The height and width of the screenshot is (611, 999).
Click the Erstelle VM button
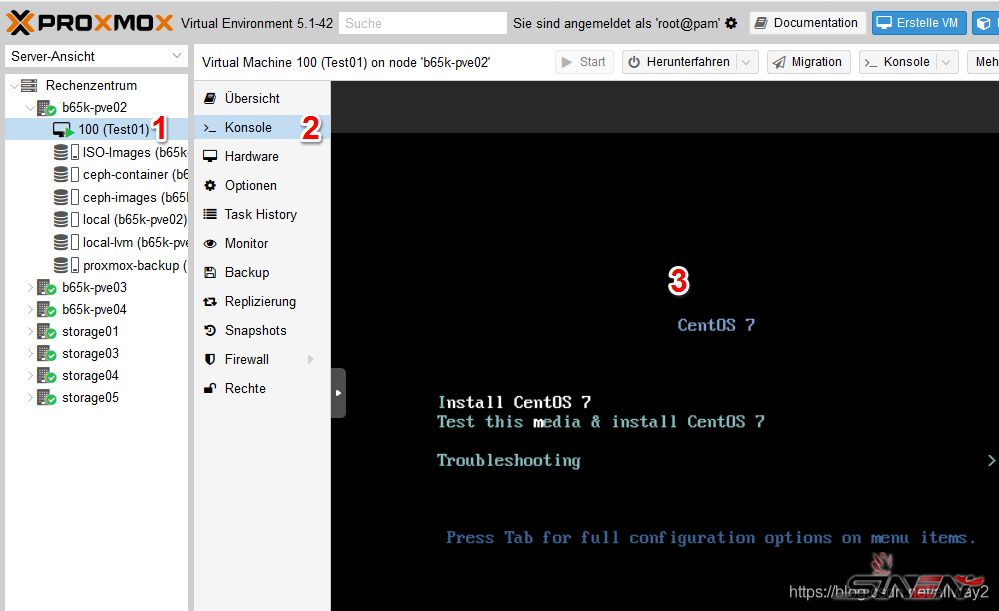[x=918, y=23]
